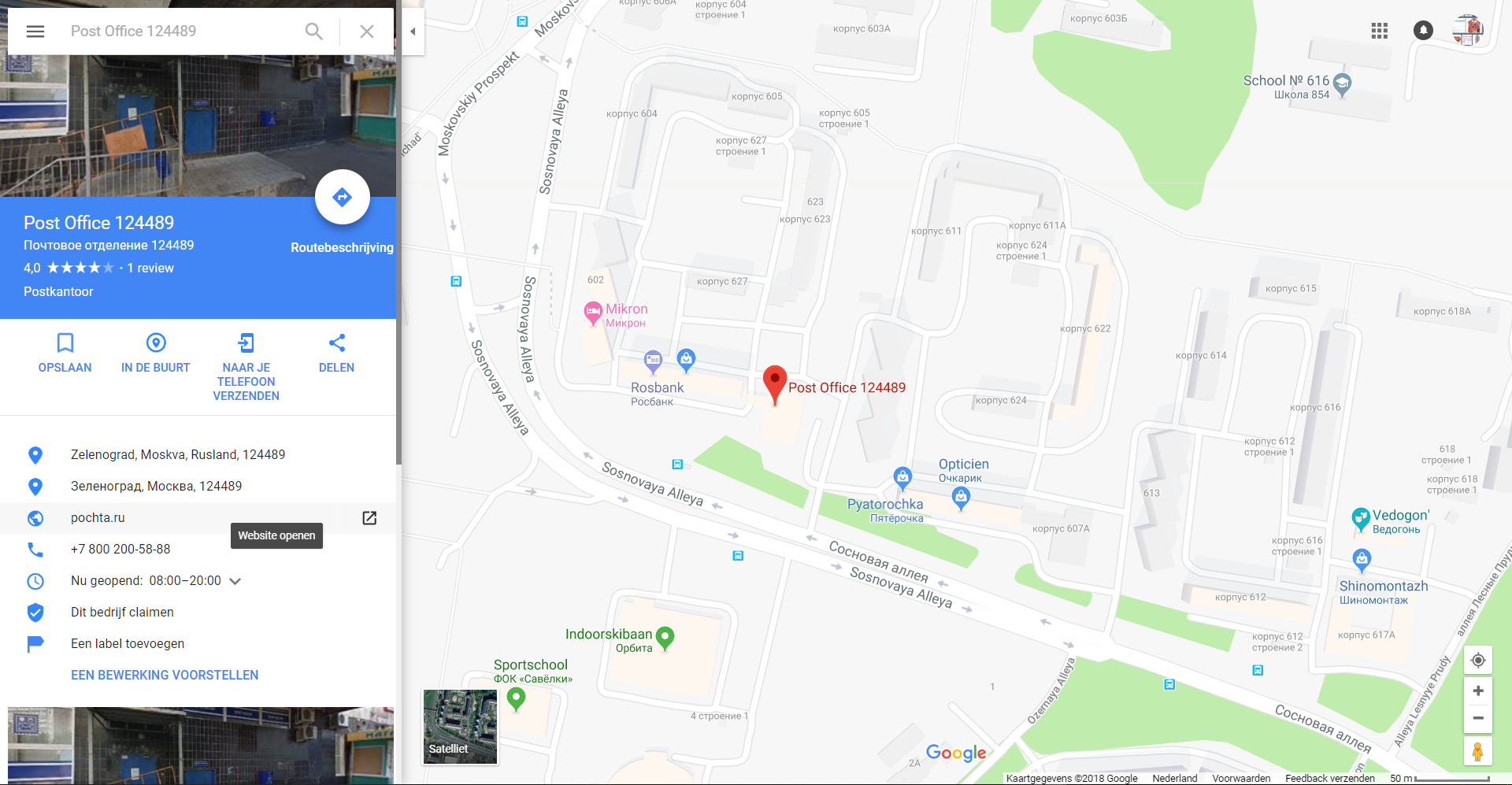This screenshot has height=785, width=1512.
Task: Click Een bewerking voorstellen link
Action: tap(165, 676)
